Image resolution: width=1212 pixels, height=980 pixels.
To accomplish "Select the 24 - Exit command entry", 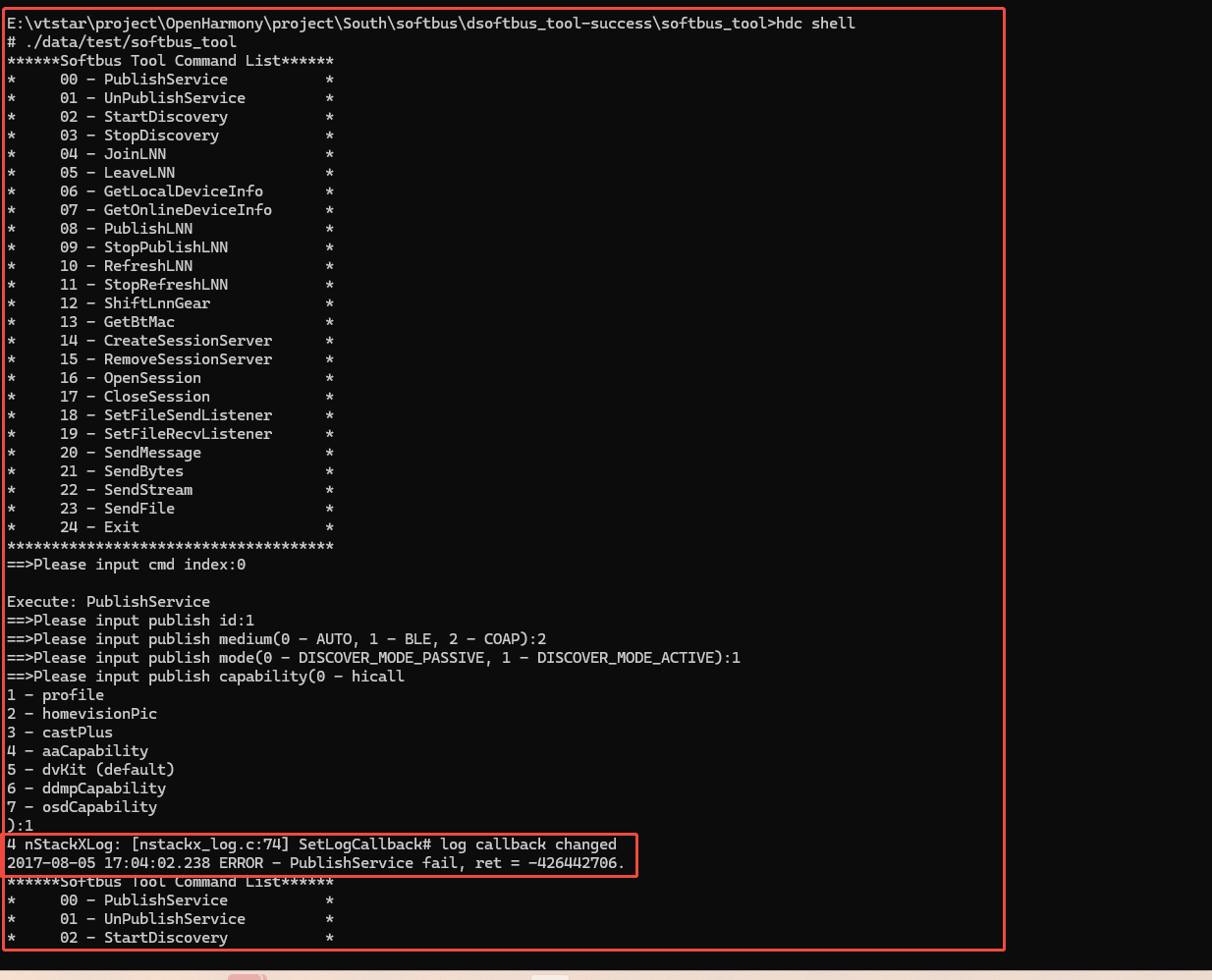I will (99, 527).
